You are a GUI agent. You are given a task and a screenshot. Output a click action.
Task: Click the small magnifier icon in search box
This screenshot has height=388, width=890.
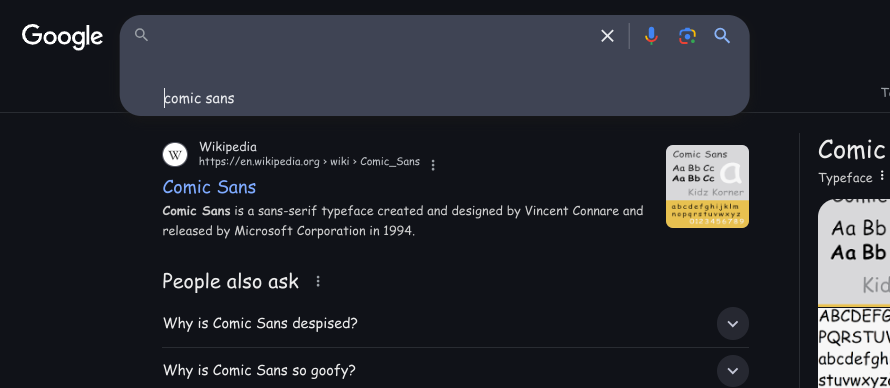pyautogui.click(x=141, y=35)
